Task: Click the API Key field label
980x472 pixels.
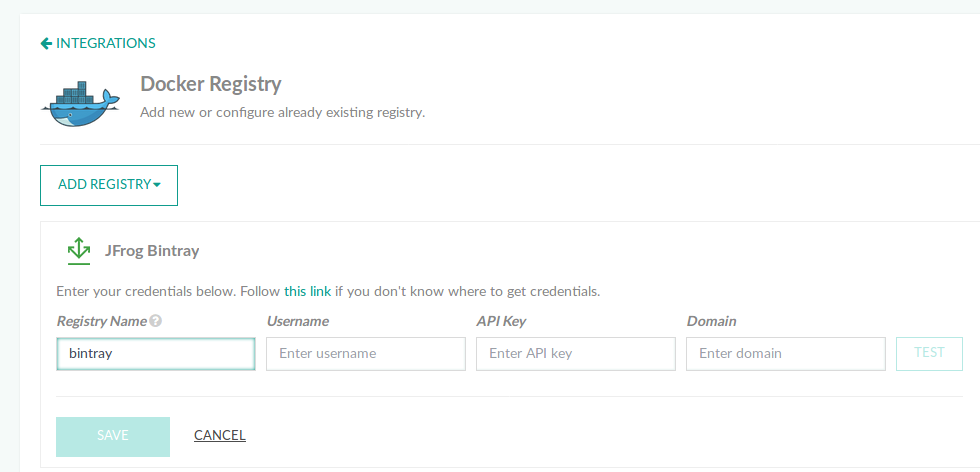Action: [501, 321]
